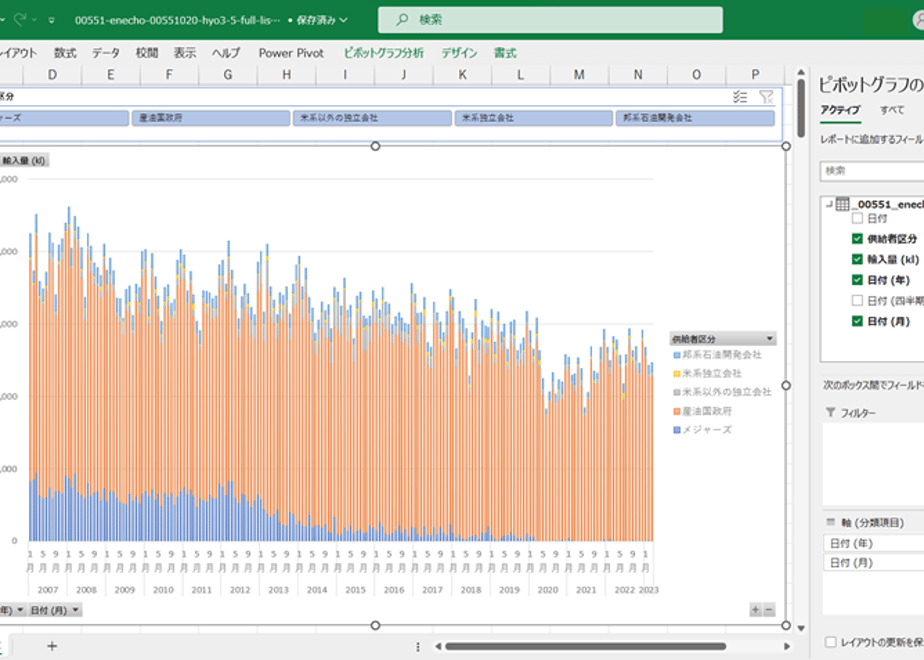This screenshot has width=924, height=660.
Task: Click the vertical scrollbar up arrow
Action: [801, 72]
